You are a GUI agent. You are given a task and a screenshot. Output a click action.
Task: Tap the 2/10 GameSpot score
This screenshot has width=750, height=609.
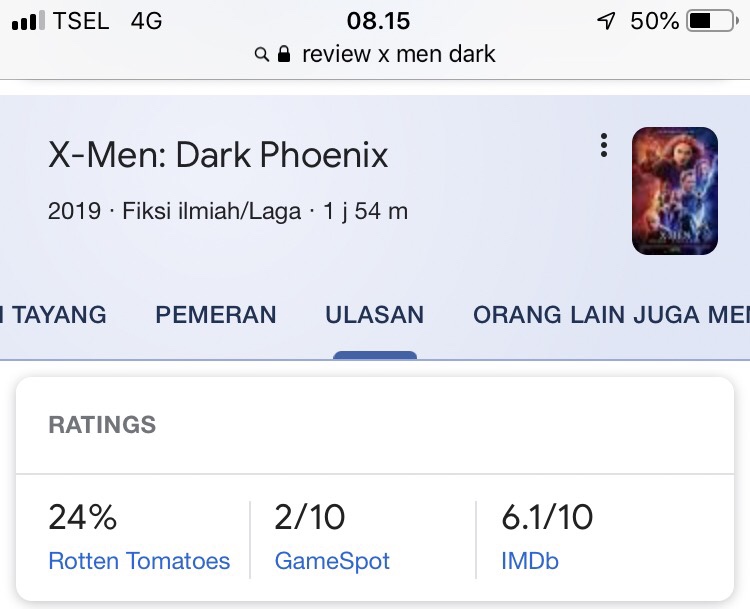pyautogui.click(x=310, y=517)
